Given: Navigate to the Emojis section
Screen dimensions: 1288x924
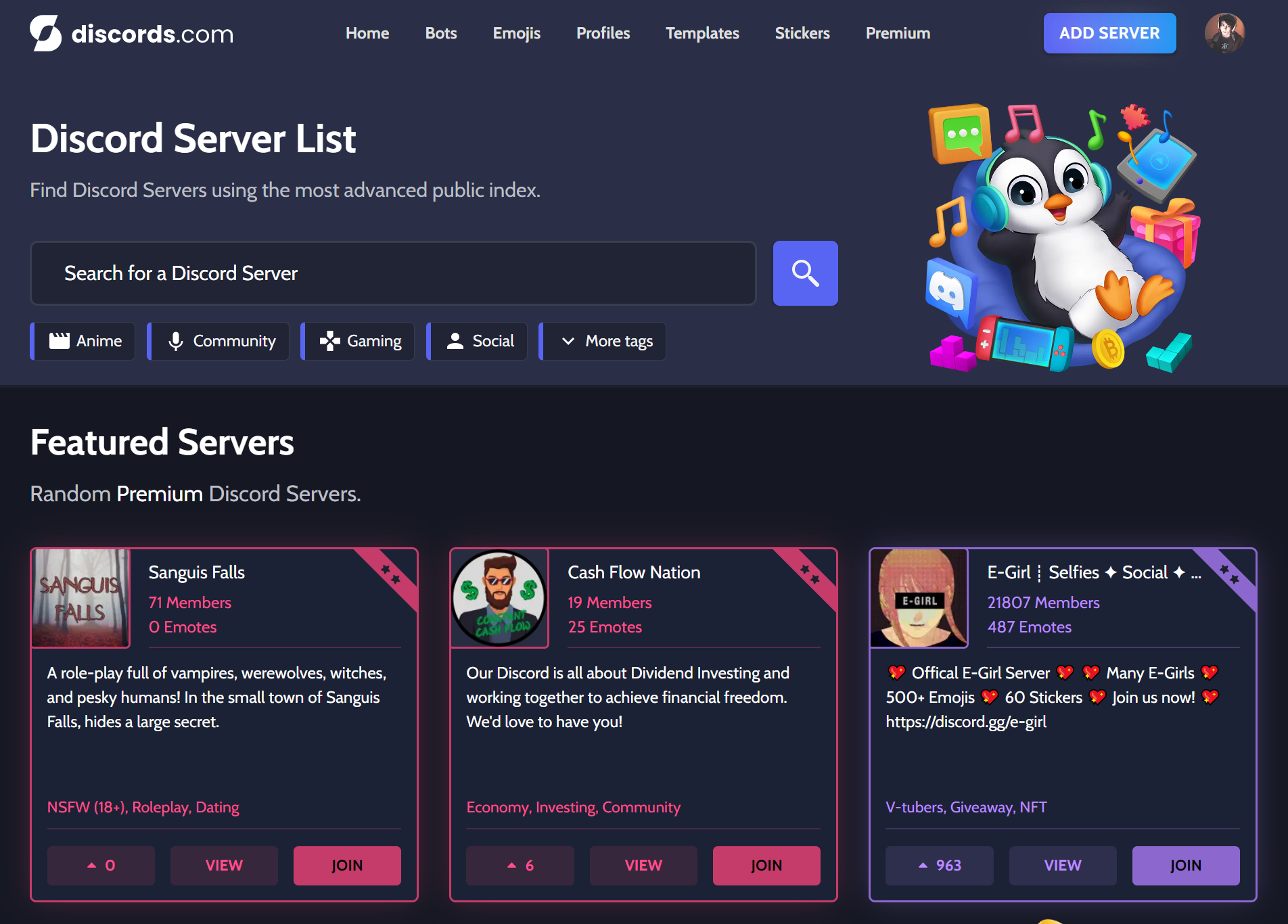Looking at the screenshot, I should click(516, 32).
